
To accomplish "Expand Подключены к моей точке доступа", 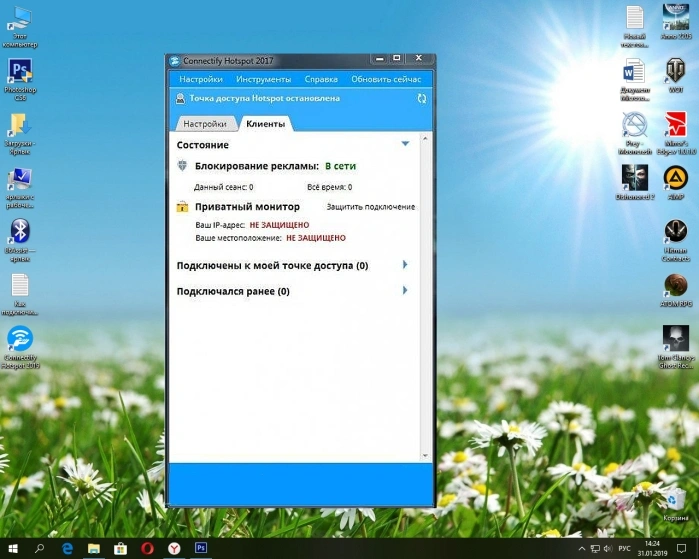I will pyautogui.click(x=405, y=265).
